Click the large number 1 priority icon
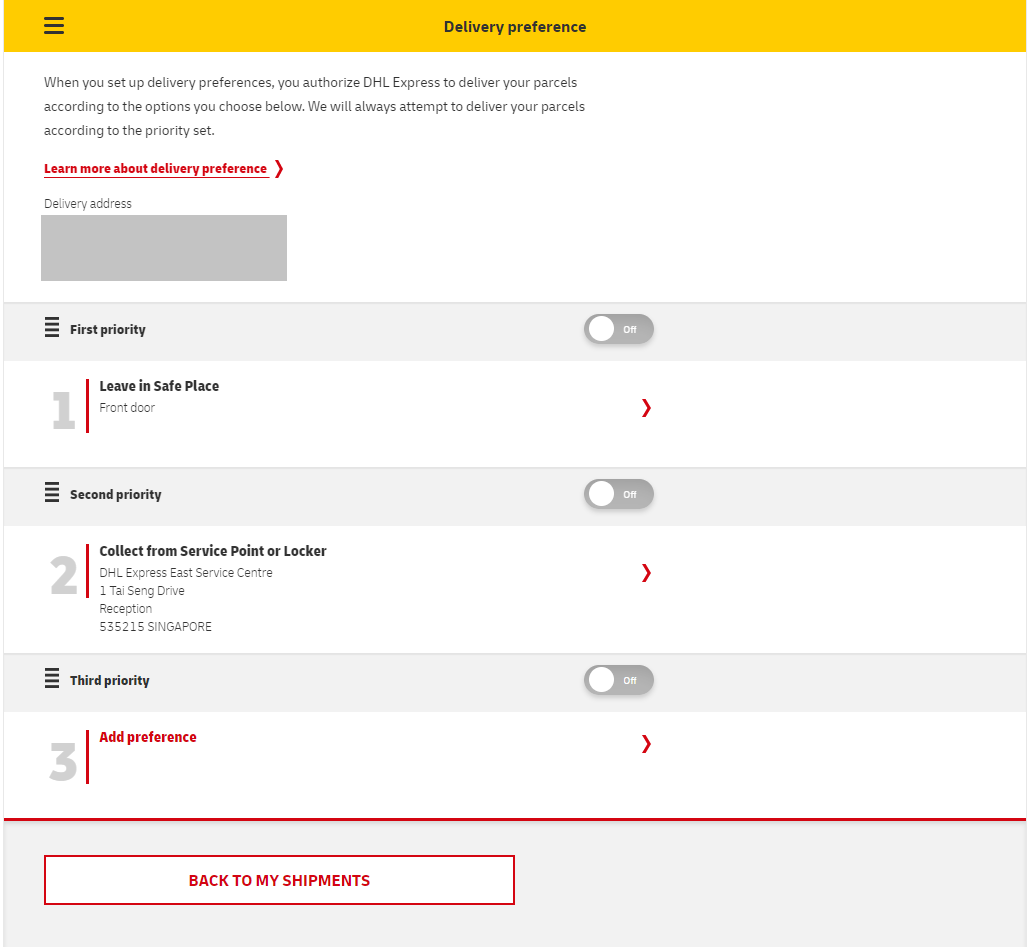Screen dimensions: 1029x947 63,411
